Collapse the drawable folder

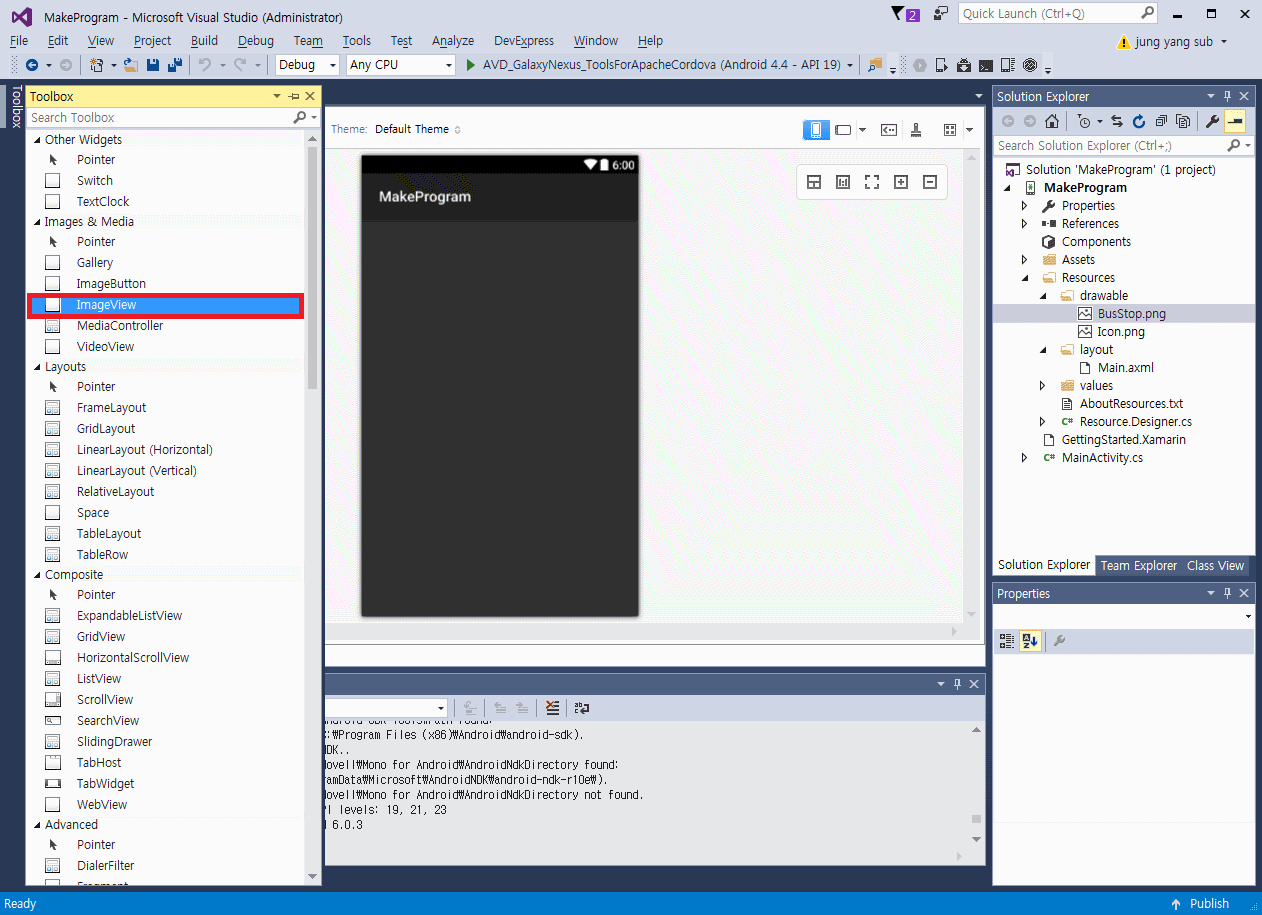tap(1042, 296)
